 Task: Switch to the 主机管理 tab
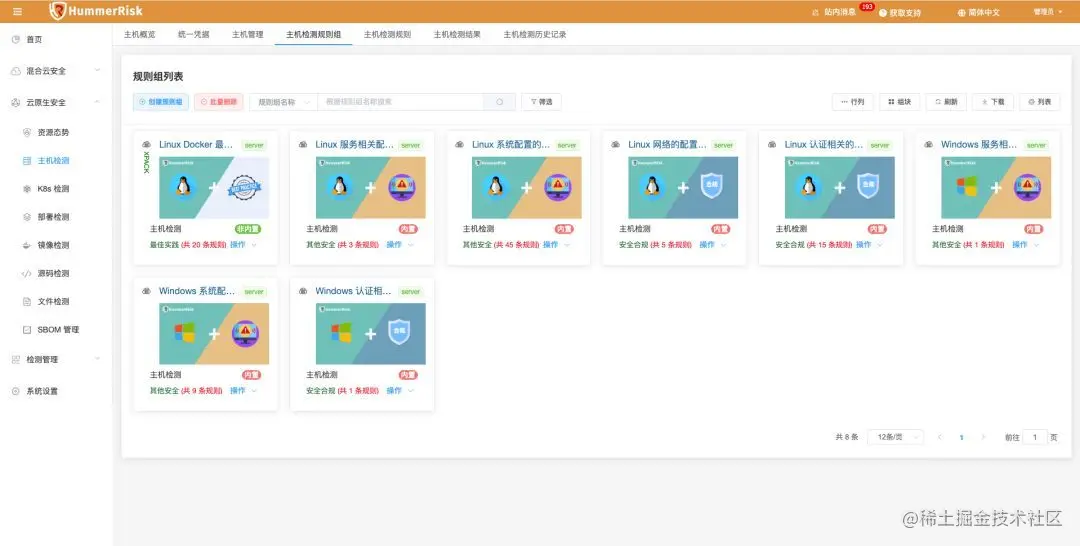[247, 34]
